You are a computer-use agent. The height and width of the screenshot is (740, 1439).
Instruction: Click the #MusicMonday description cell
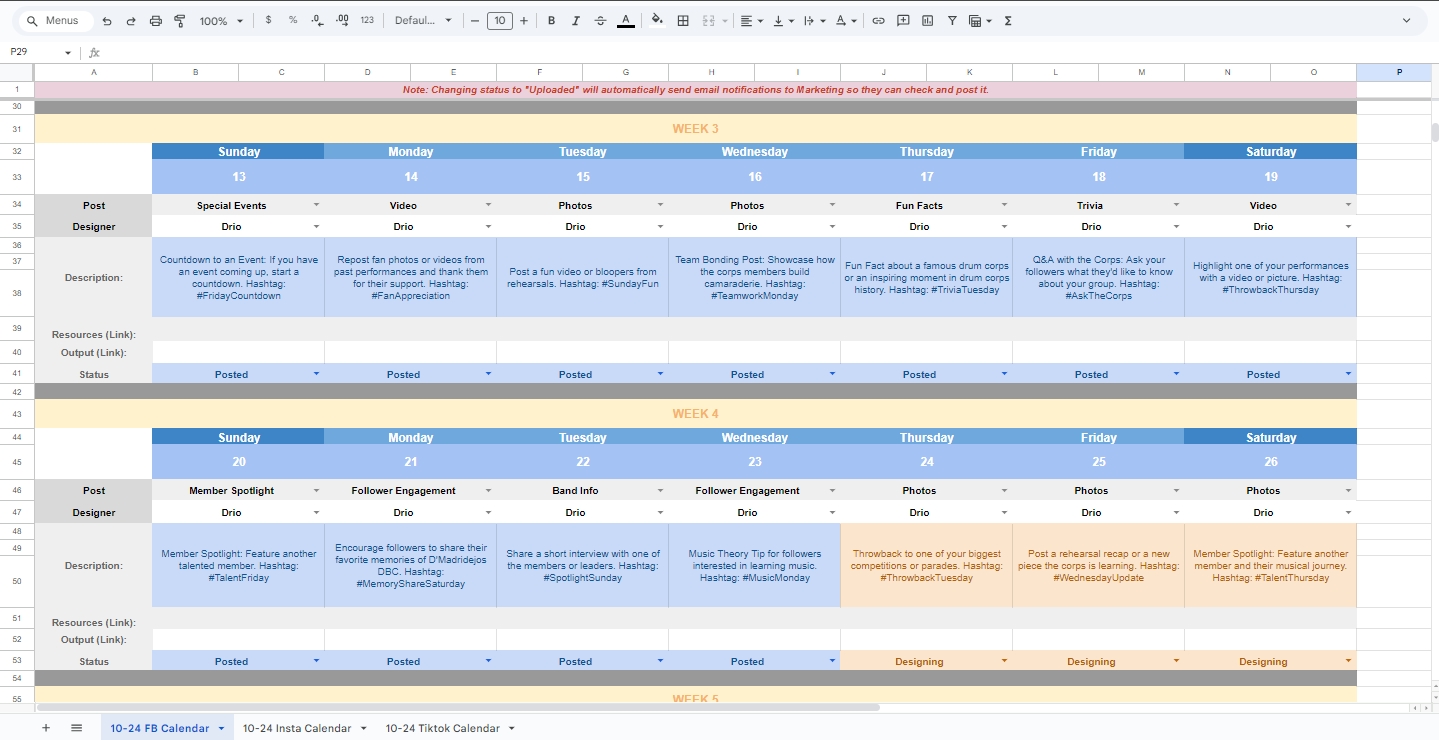pyautogui.click(x=754, y=566)
